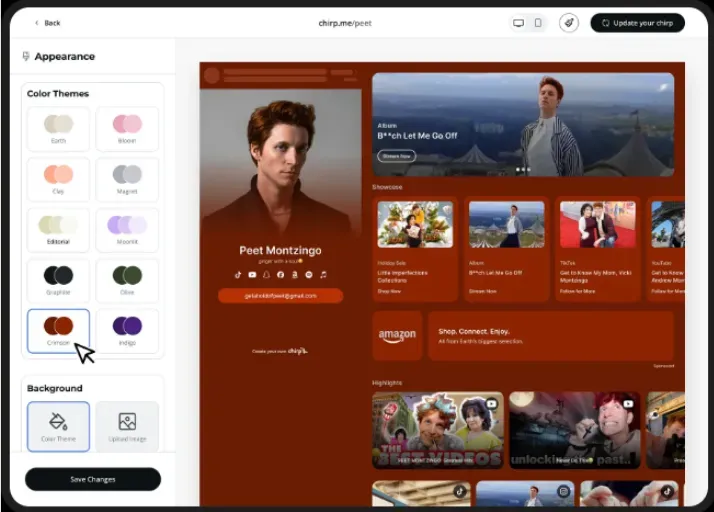Click the Apple Music note icon
Screen dimensions: 714x512
(323, 274)
